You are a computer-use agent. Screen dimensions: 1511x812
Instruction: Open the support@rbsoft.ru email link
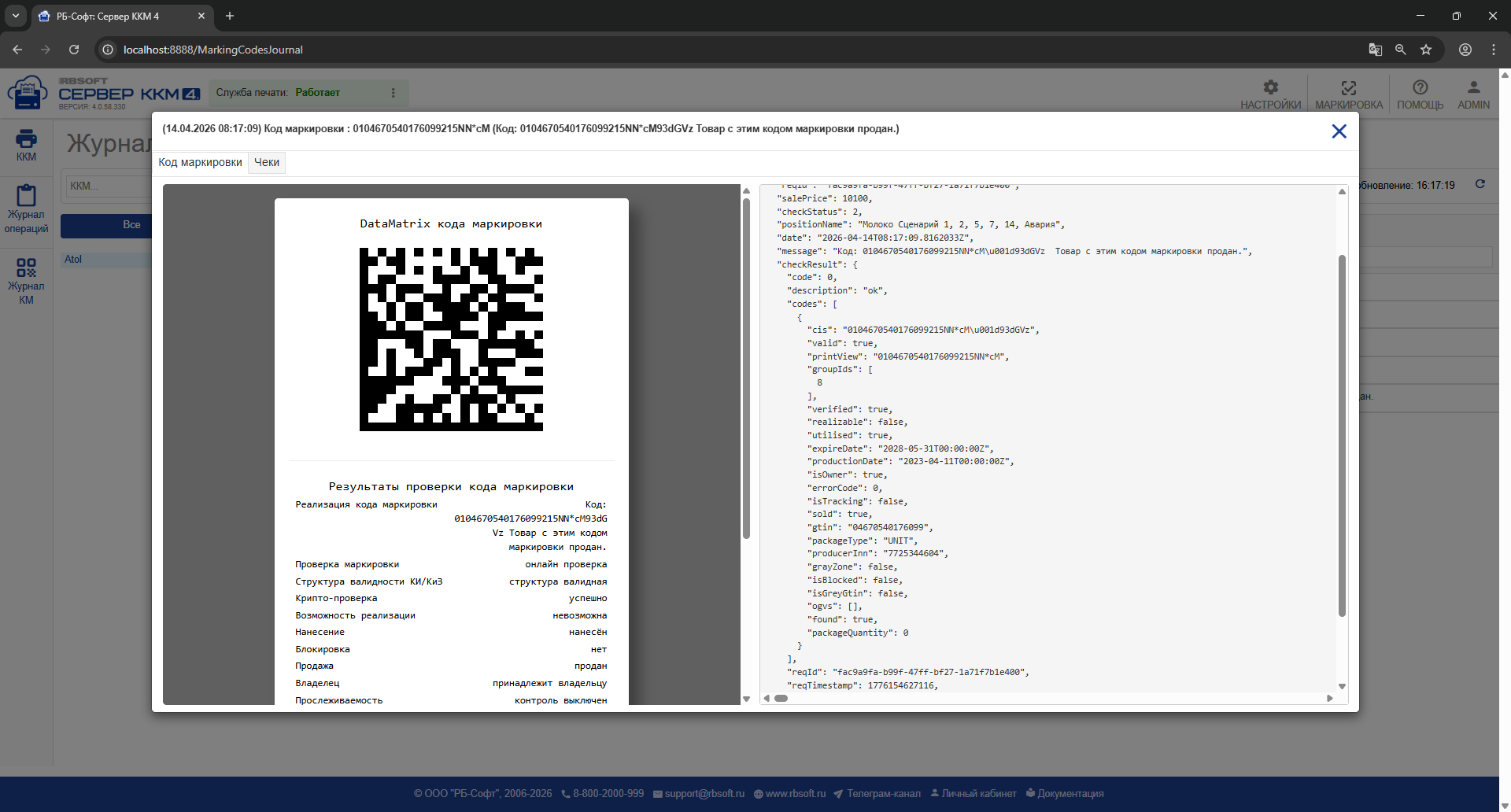(x=699, y=793)
